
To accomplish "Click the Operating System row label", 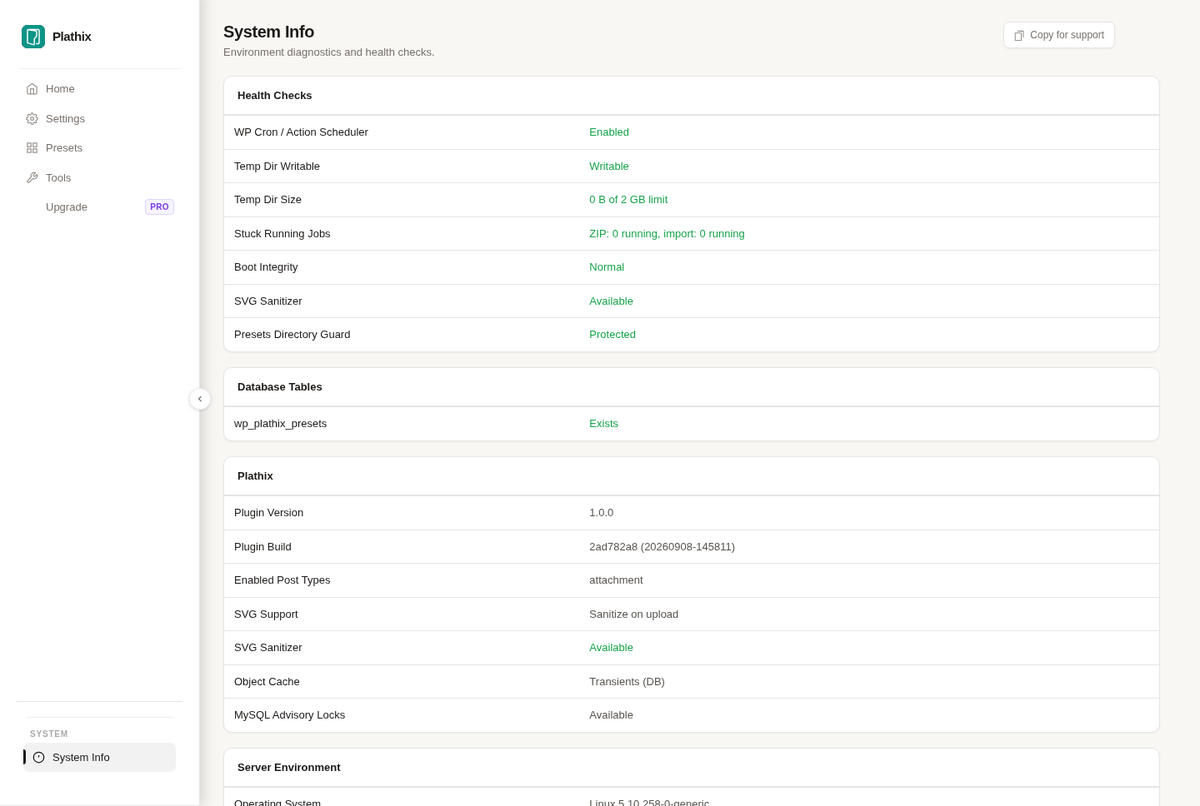I will [278, 803].
